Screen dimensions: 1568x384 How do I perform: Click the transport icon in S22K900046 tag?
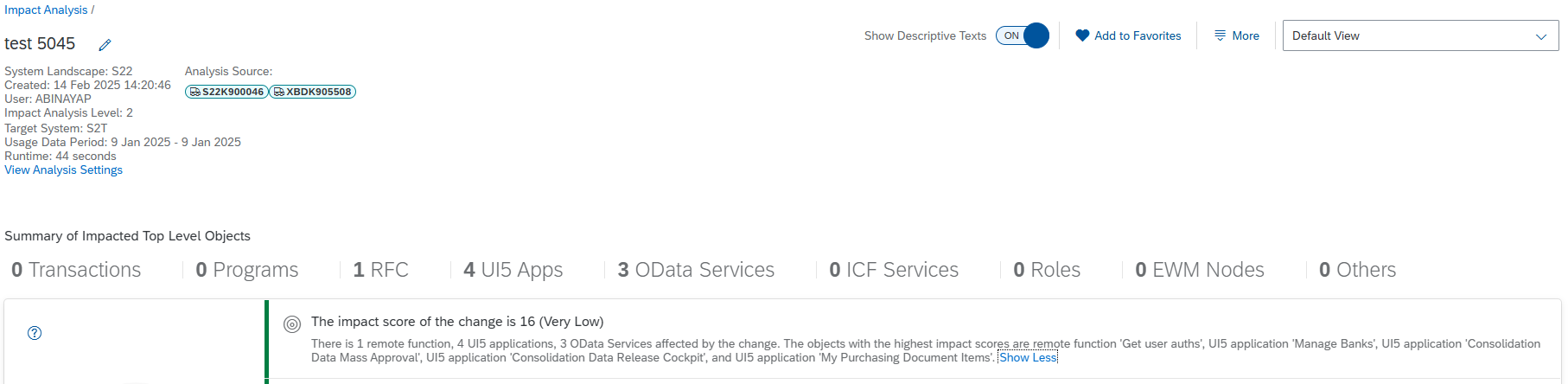coord(194,92)
